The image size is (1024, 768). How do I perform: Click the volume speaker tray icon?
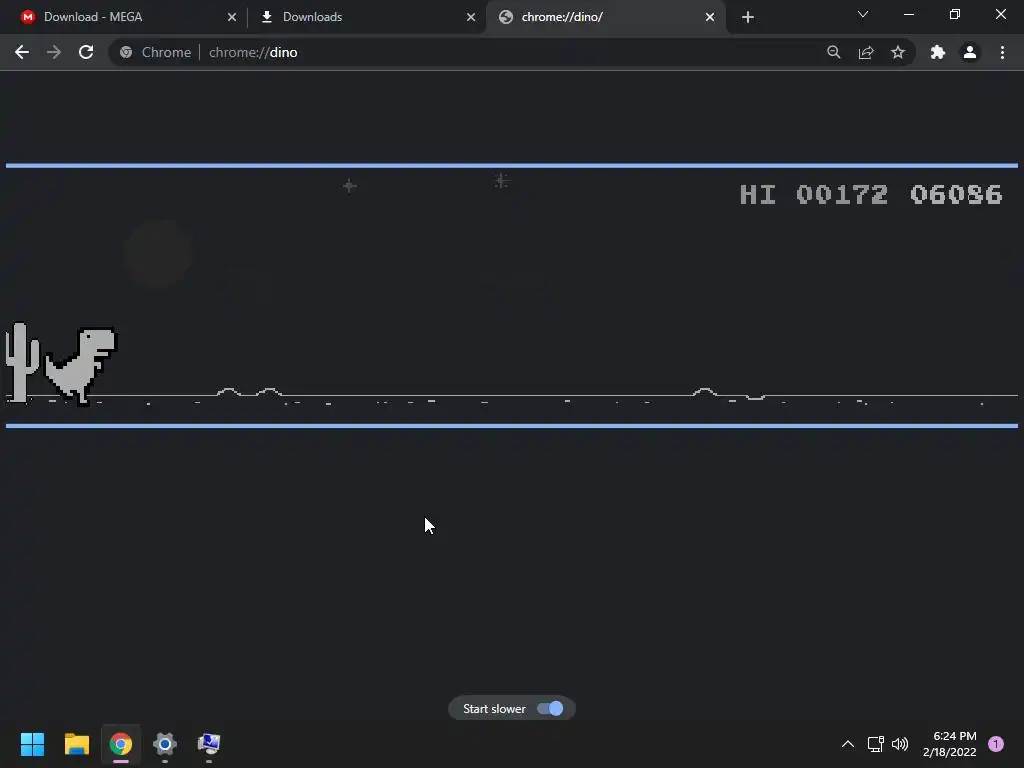(x=900, y=744)
